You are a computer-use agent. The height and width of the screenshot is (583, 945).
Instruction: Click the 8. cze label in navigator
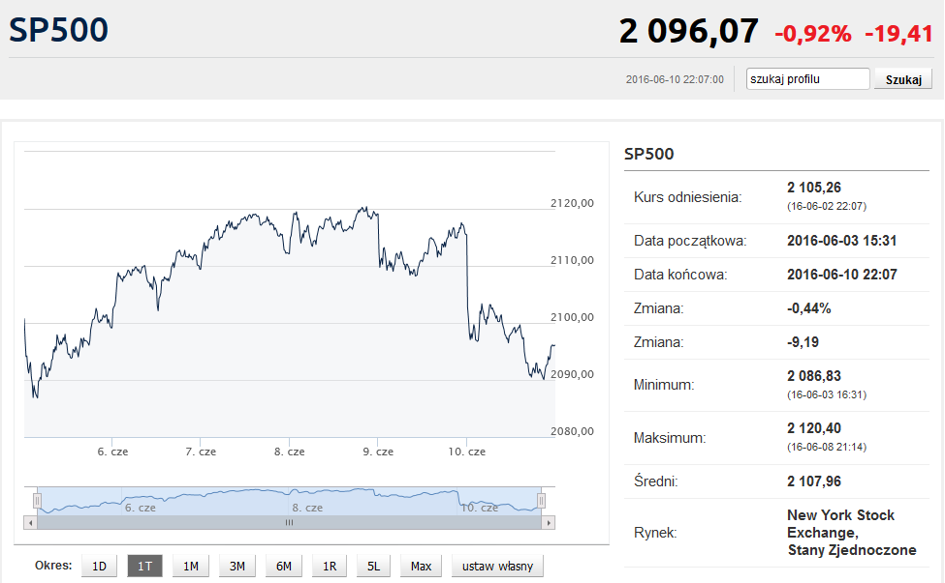coord(307,508)
